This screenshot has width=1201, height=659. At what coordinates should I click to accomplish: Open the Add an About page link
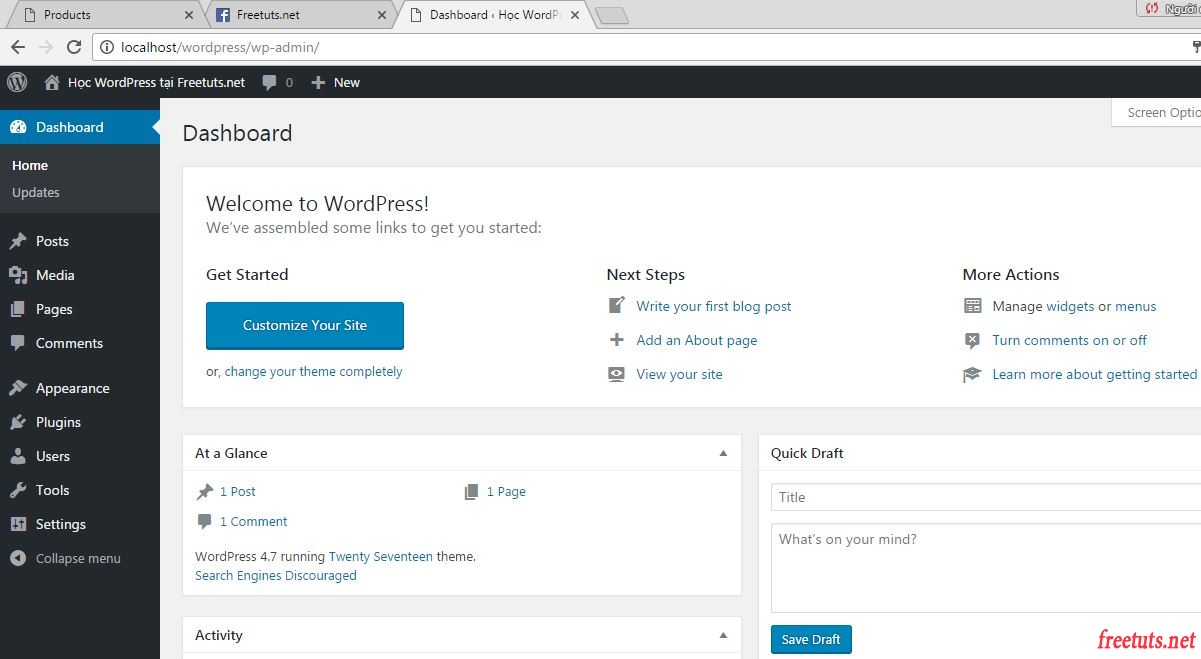pyautogui.click(x=697, y=340)
